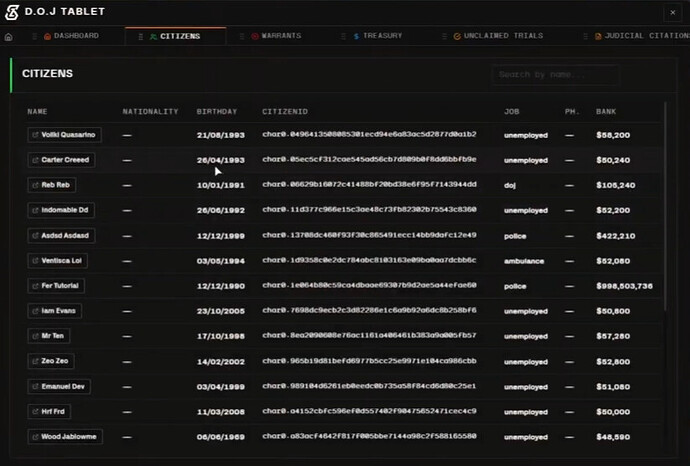Open Volkl Quasarino citizen profile button

[64, 135]
